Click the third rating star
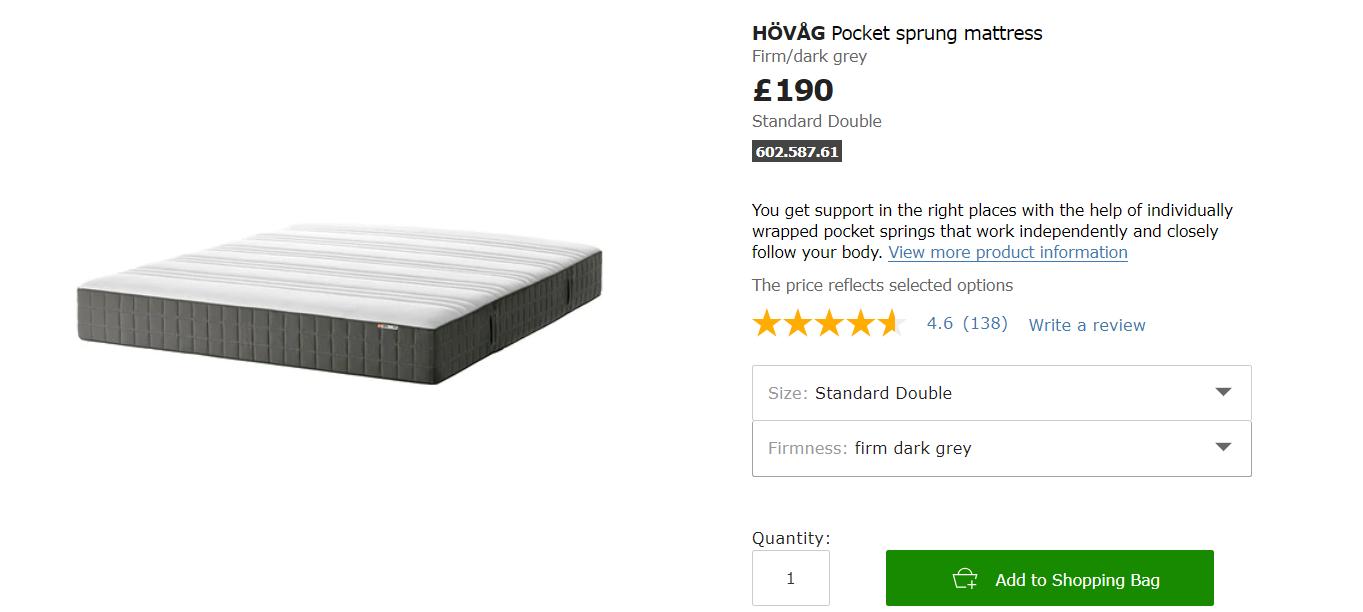1363x612 pixels. click(830, 323)
